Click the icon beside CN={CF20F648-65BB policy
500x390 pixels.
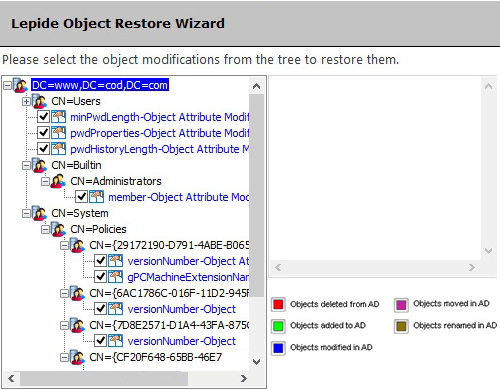tap(77, 357)
